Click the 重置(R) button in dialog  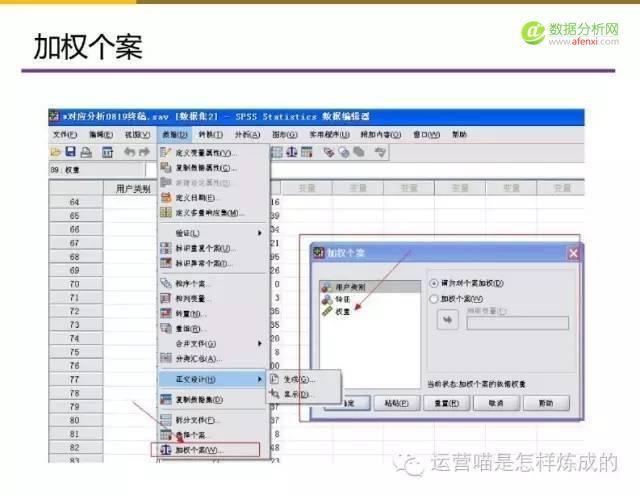(x=446, y=403)
